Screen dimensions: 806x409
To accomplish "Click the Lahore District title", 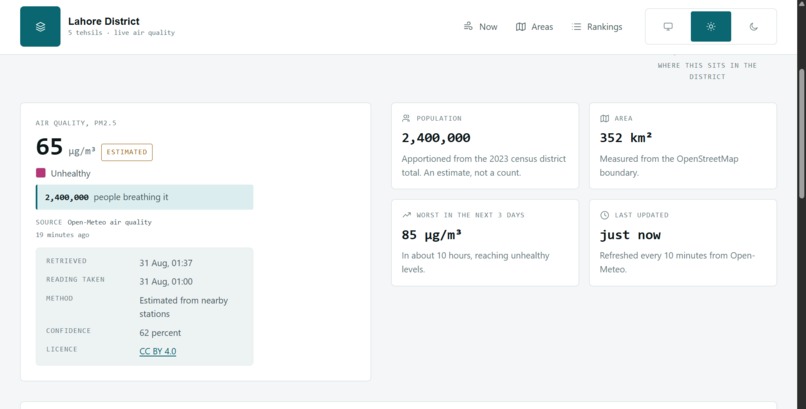I will tap(104, 22).
